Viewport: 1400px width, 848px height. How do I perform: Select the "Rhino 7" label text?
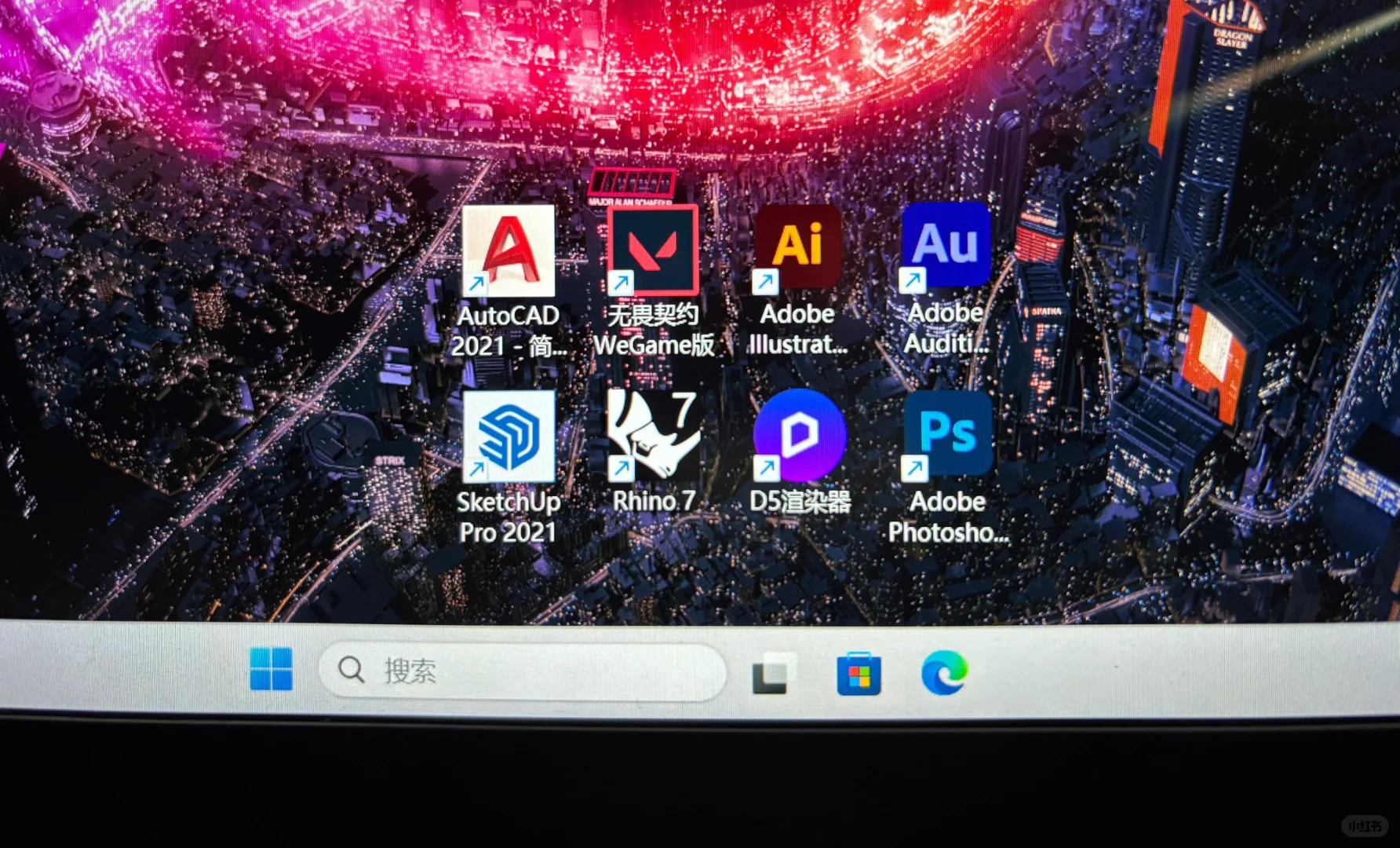(x=654, y=500)
